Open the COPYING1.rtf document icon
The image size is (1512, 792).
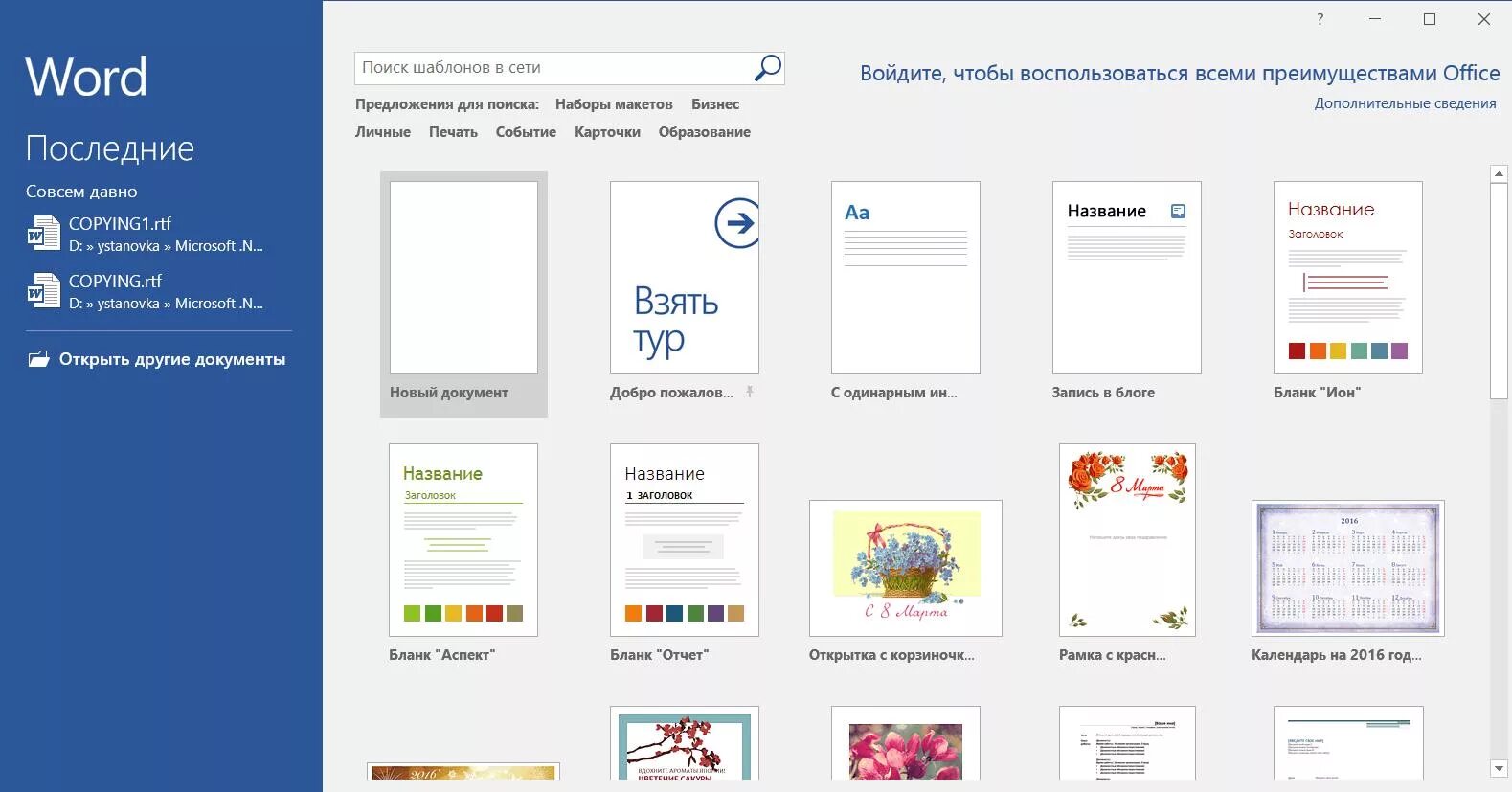(x=44, y=234)
